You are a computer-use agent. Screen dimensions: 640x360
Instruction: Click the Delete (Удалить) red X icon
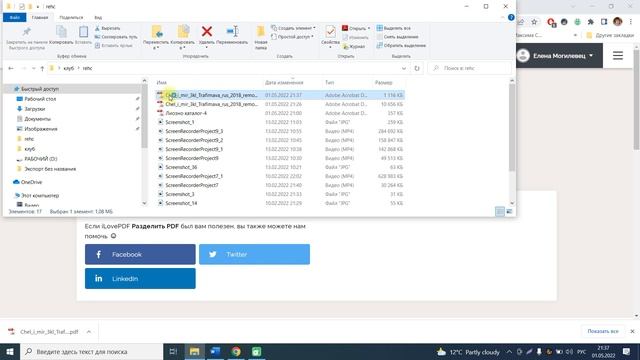[207, 31]
